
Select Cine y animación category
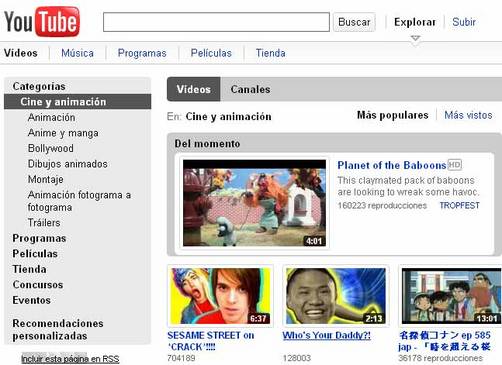78,102
